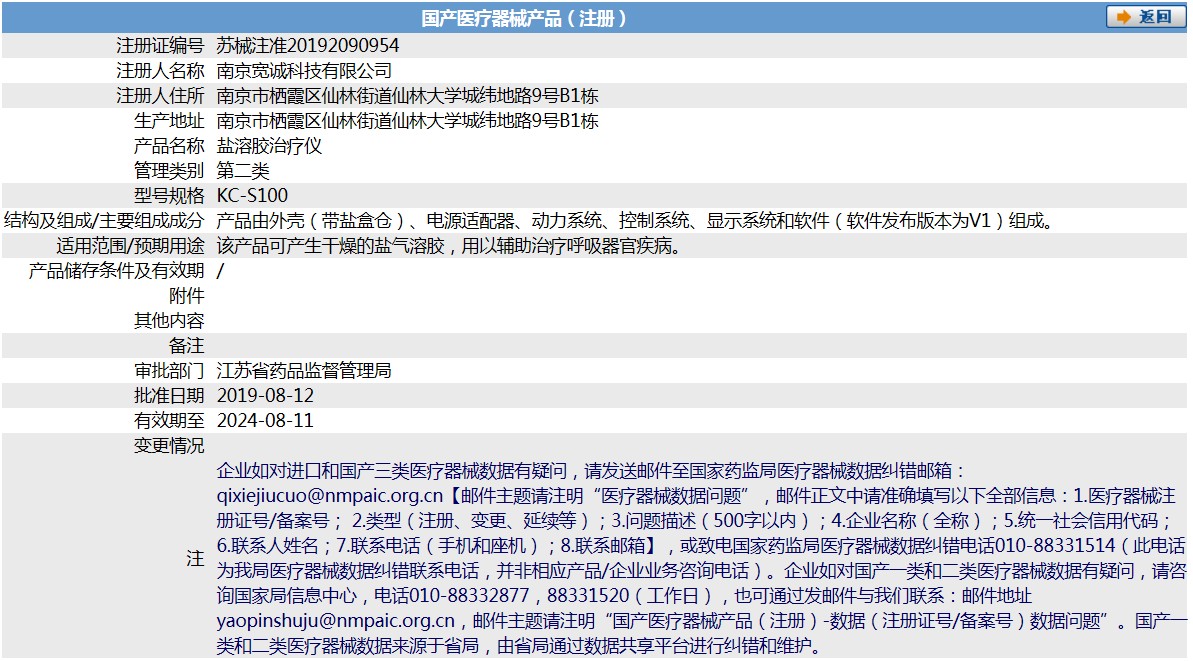Screen dimensions: 1193x661
Task: Click the label 有效期至
Action: [x=169, y=421]
